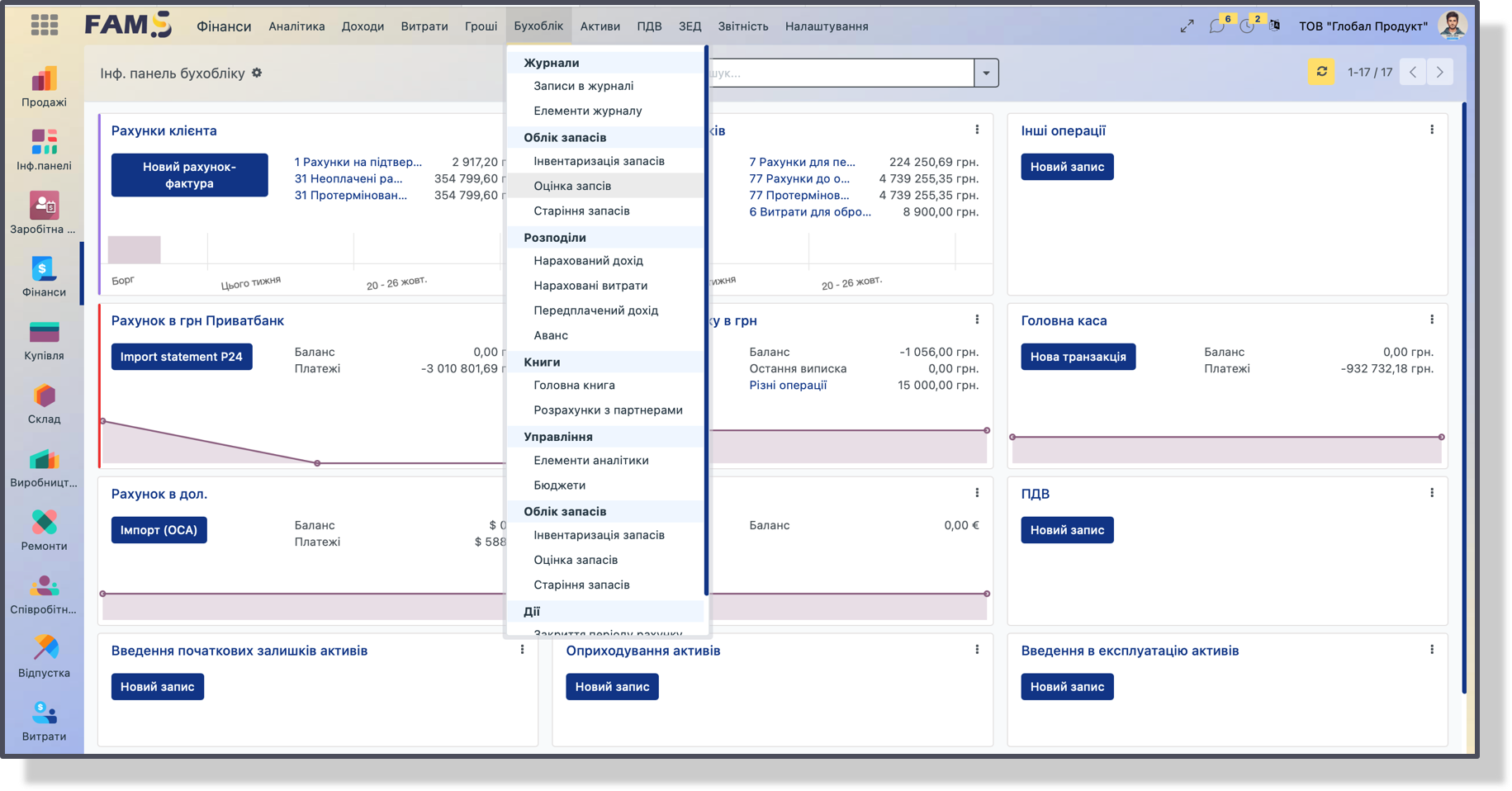Image resolution: width=1512 pixels, height=791 pixels.
Task: Open the Купівля sidebar app
Action: pos(44,340)
